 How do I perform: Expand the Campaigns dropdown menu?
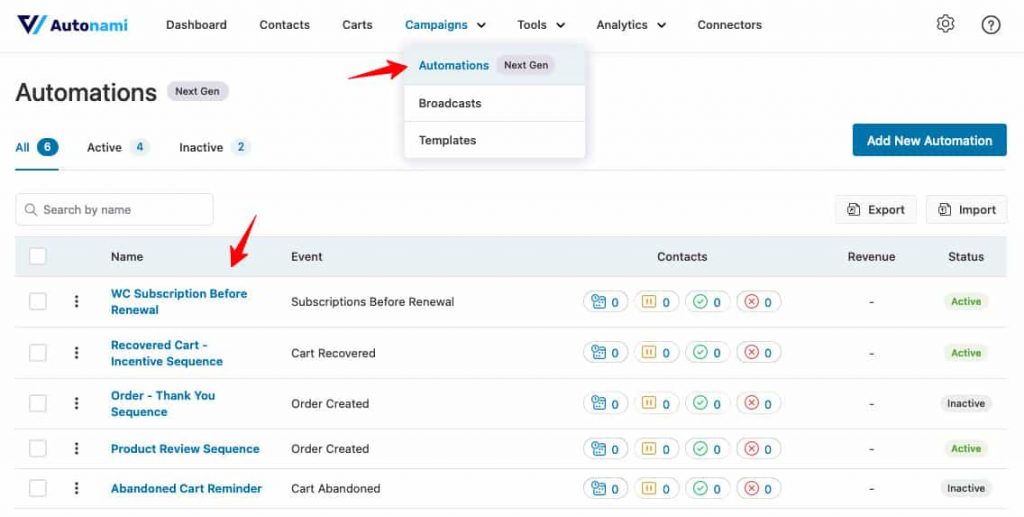(x=445, y=25)
